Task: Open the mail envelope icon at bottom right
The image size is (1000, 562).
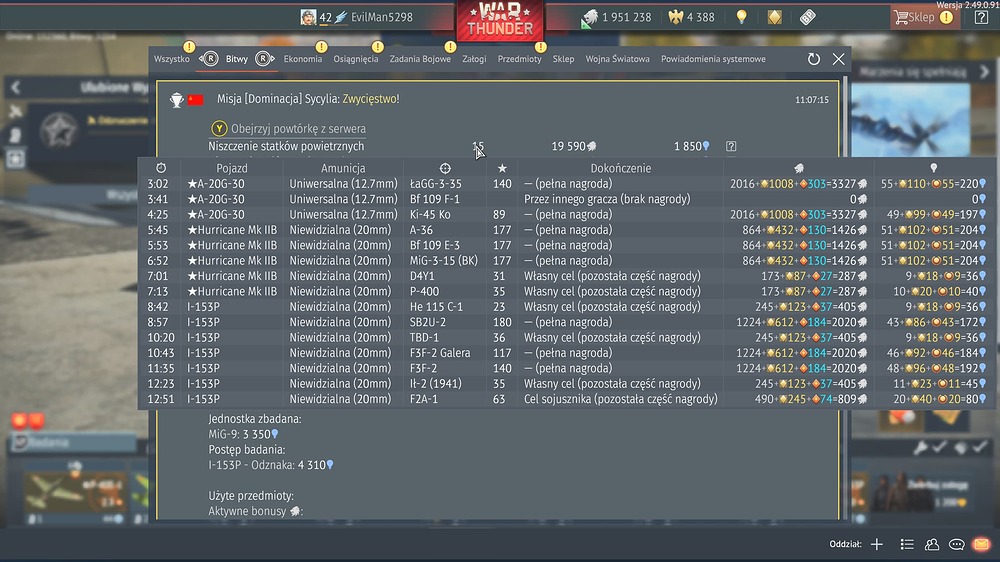Action: click(981, 544)
